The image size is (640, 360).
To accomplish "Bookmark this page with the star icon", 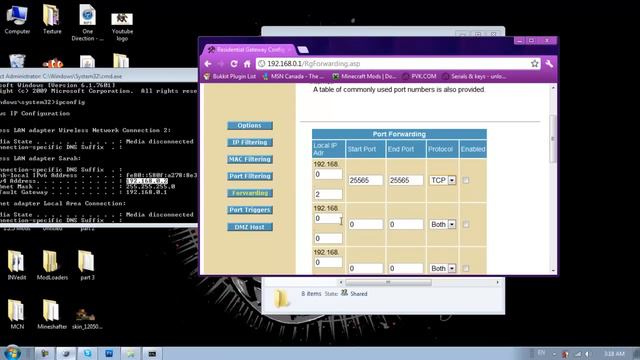I will 535,64.
